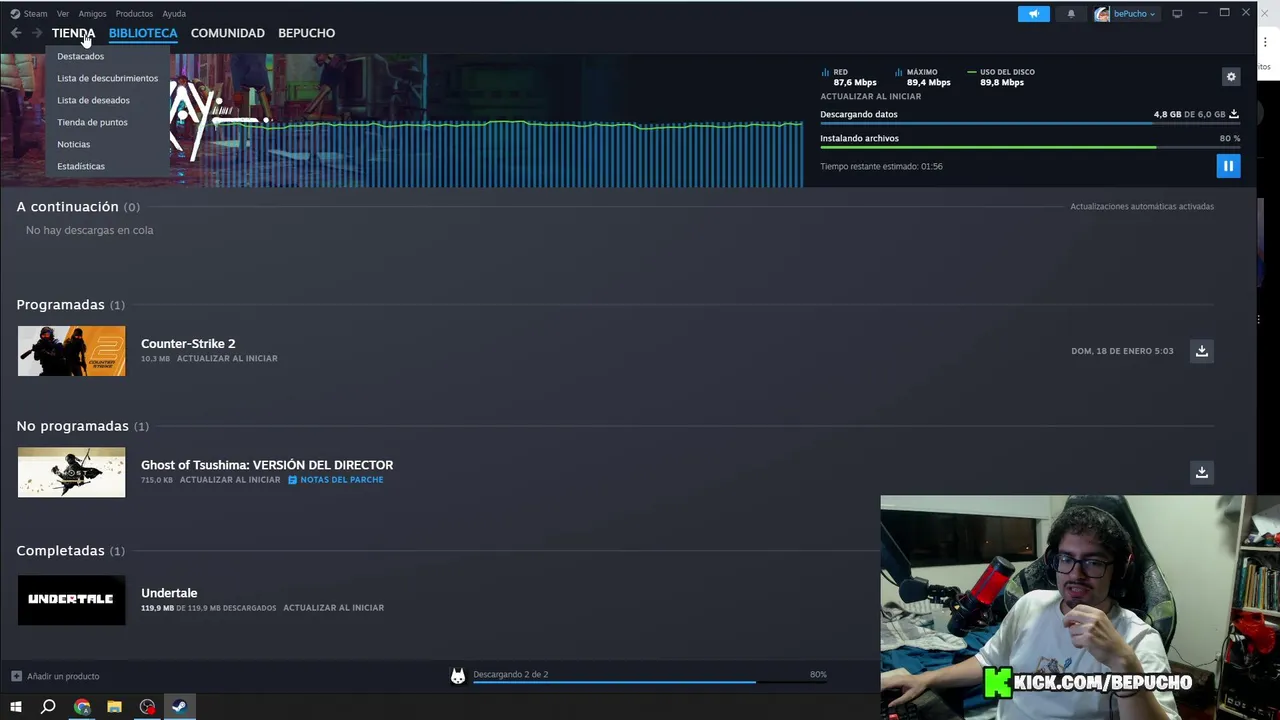
Task: Open File Explorer from the taskbar
Action: coord(114,707)
